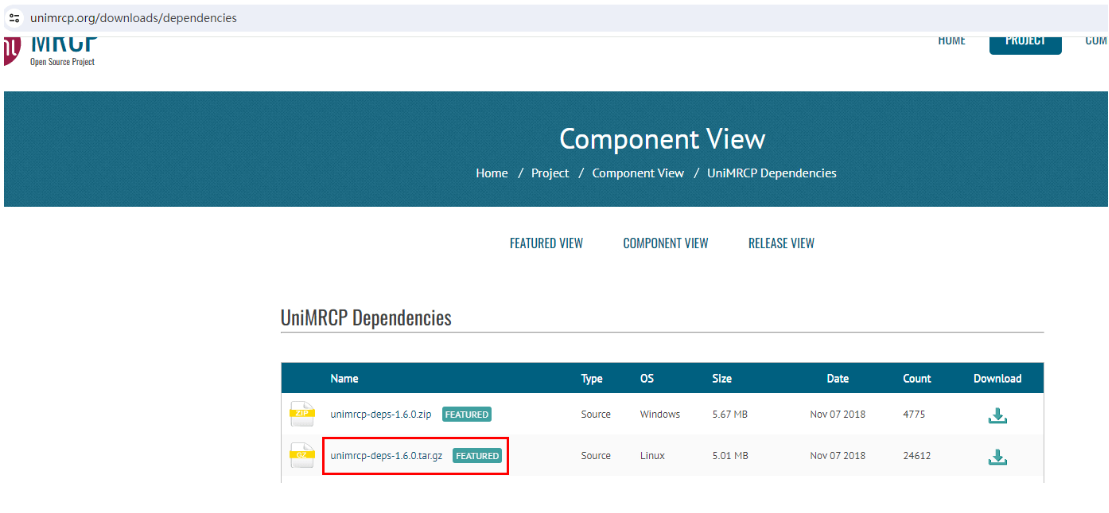Click the Count column header

(917, 379)
